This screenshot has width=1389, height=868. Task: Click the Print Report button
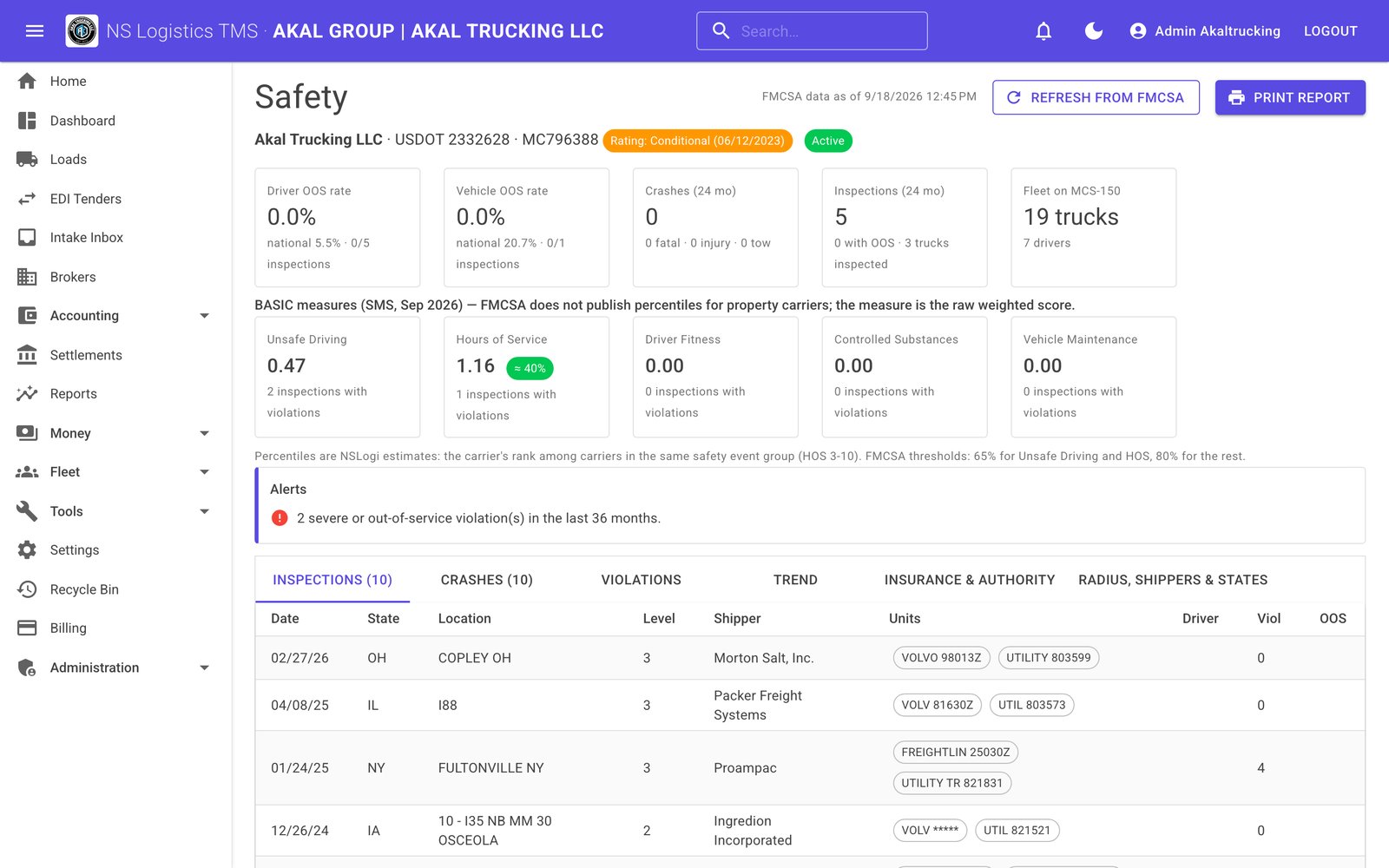click(1290, 97)
